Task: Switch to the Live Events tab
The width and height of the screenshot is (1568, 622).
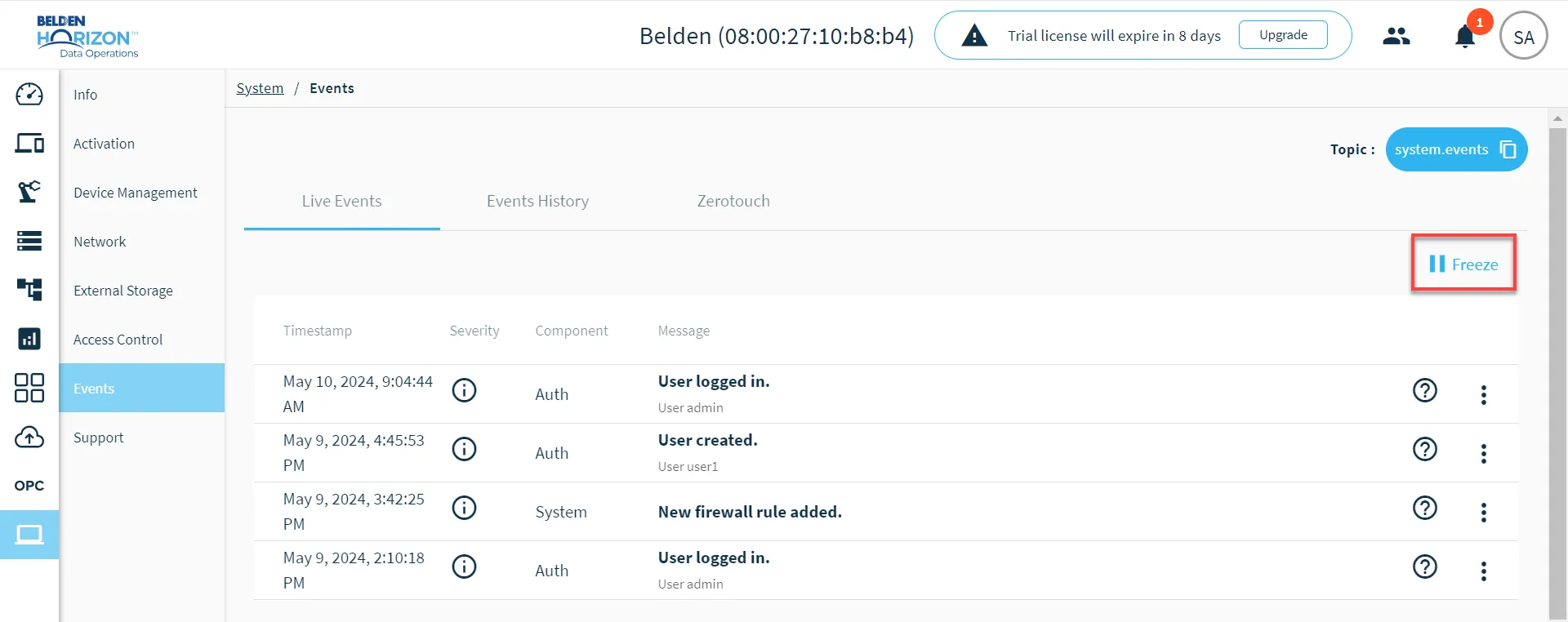Action: click(x=341, y=201)
